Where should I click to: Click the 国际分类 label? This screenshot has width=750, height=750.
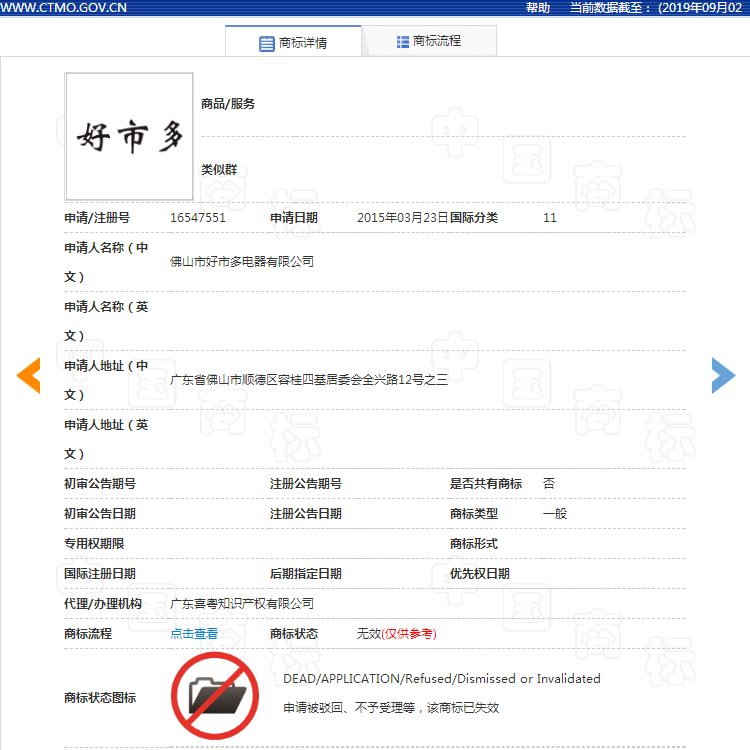click(x=474, y=218)
